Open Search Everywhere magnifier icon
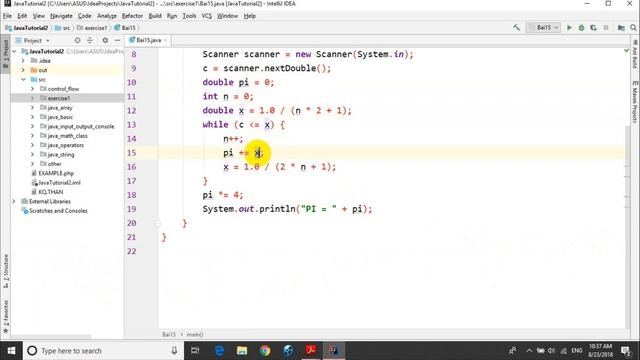 633,28
